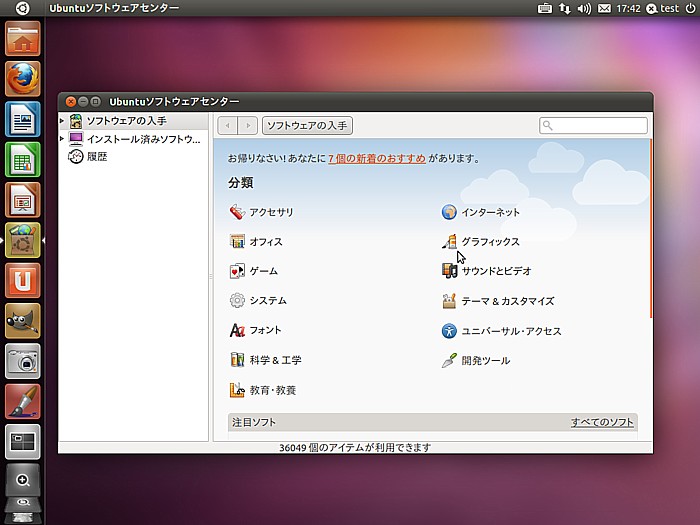Image resolution: width=700 pixels, height=525 pixels.
Task: Launch GIMP from the launcher
Action: pos(23,321)
